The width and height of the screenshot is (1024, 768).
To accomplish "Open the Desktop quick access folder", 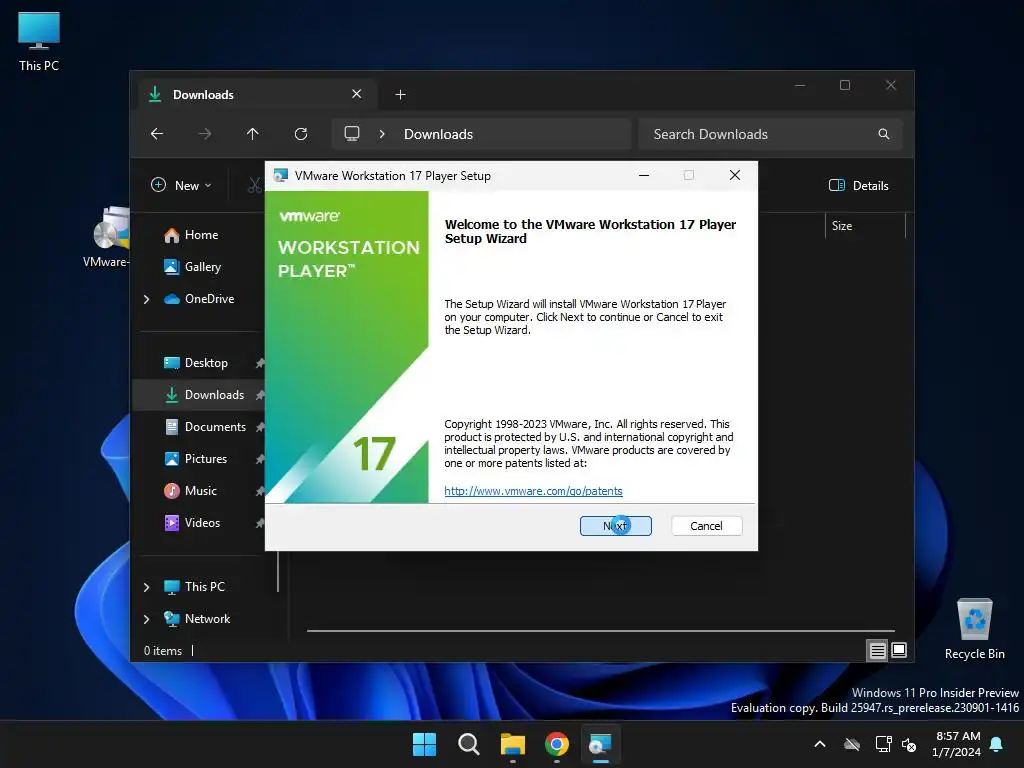I will pyautogui.click(x=206, y=363).
